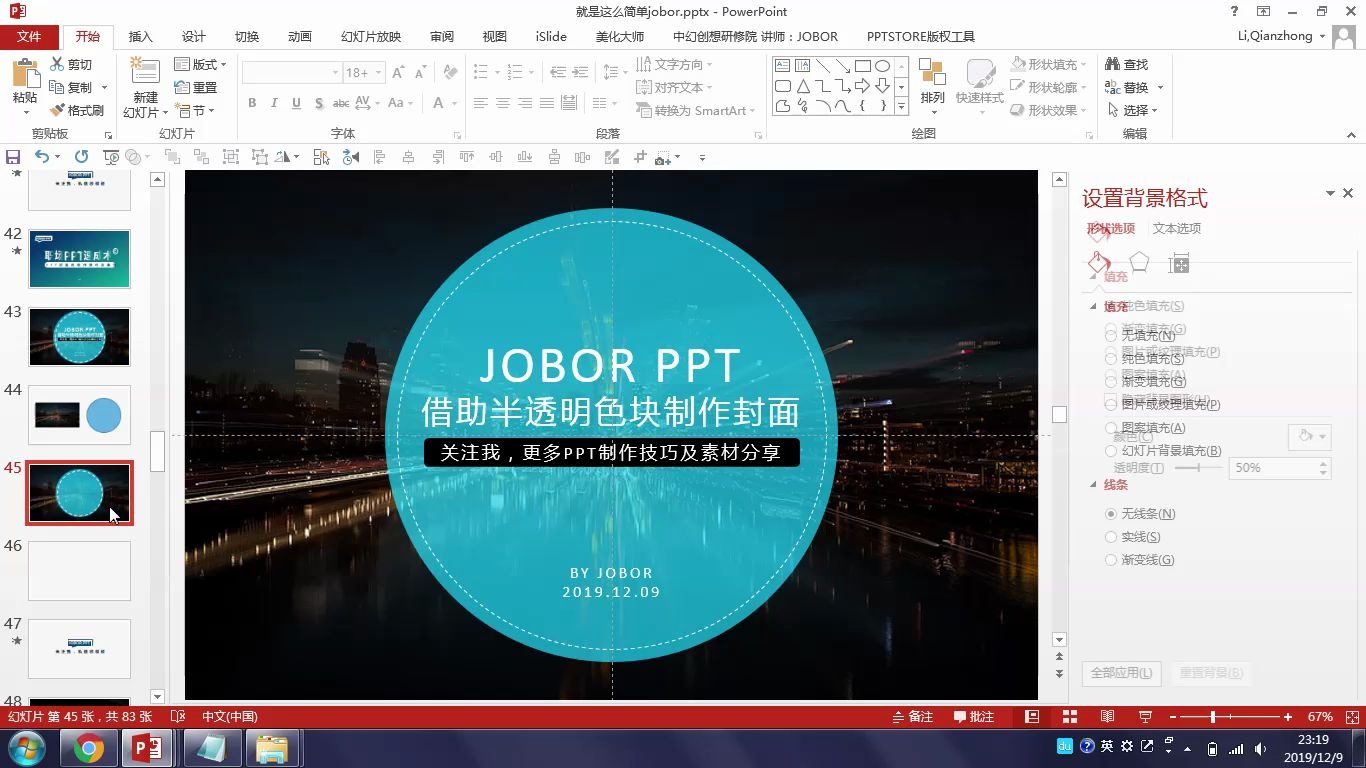
Task: Open the 选择 select dropdown
Action: (1132, 110)
